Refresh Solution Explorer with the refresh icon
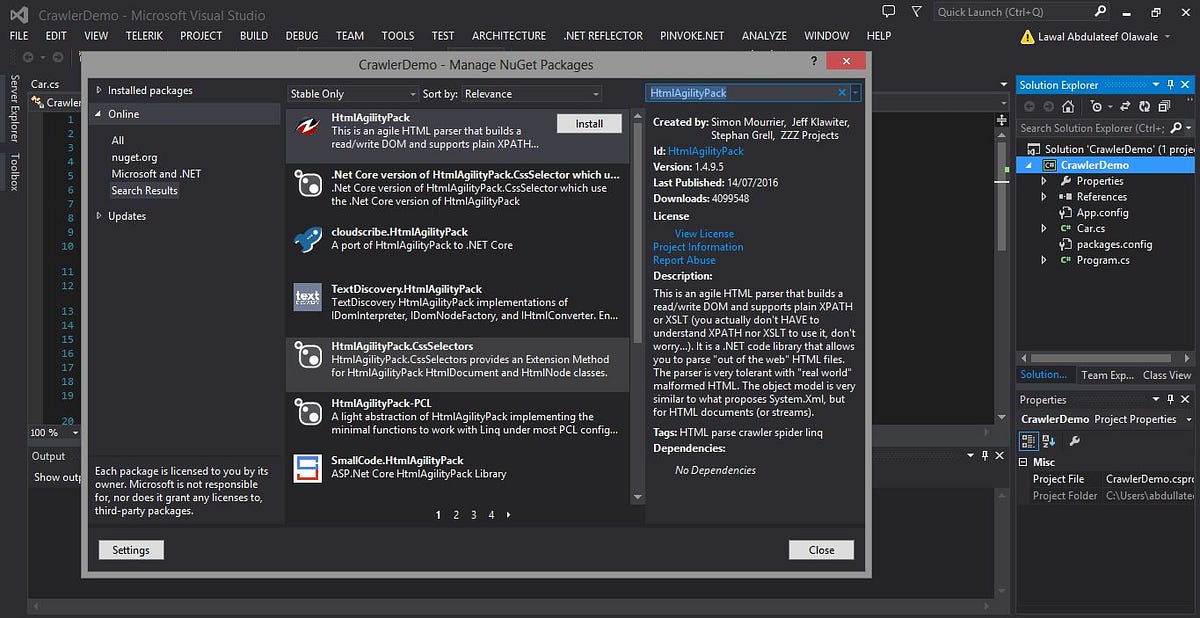Image resolution: width=1200 pixels, height=618 pixels. tap(1145, 106)
